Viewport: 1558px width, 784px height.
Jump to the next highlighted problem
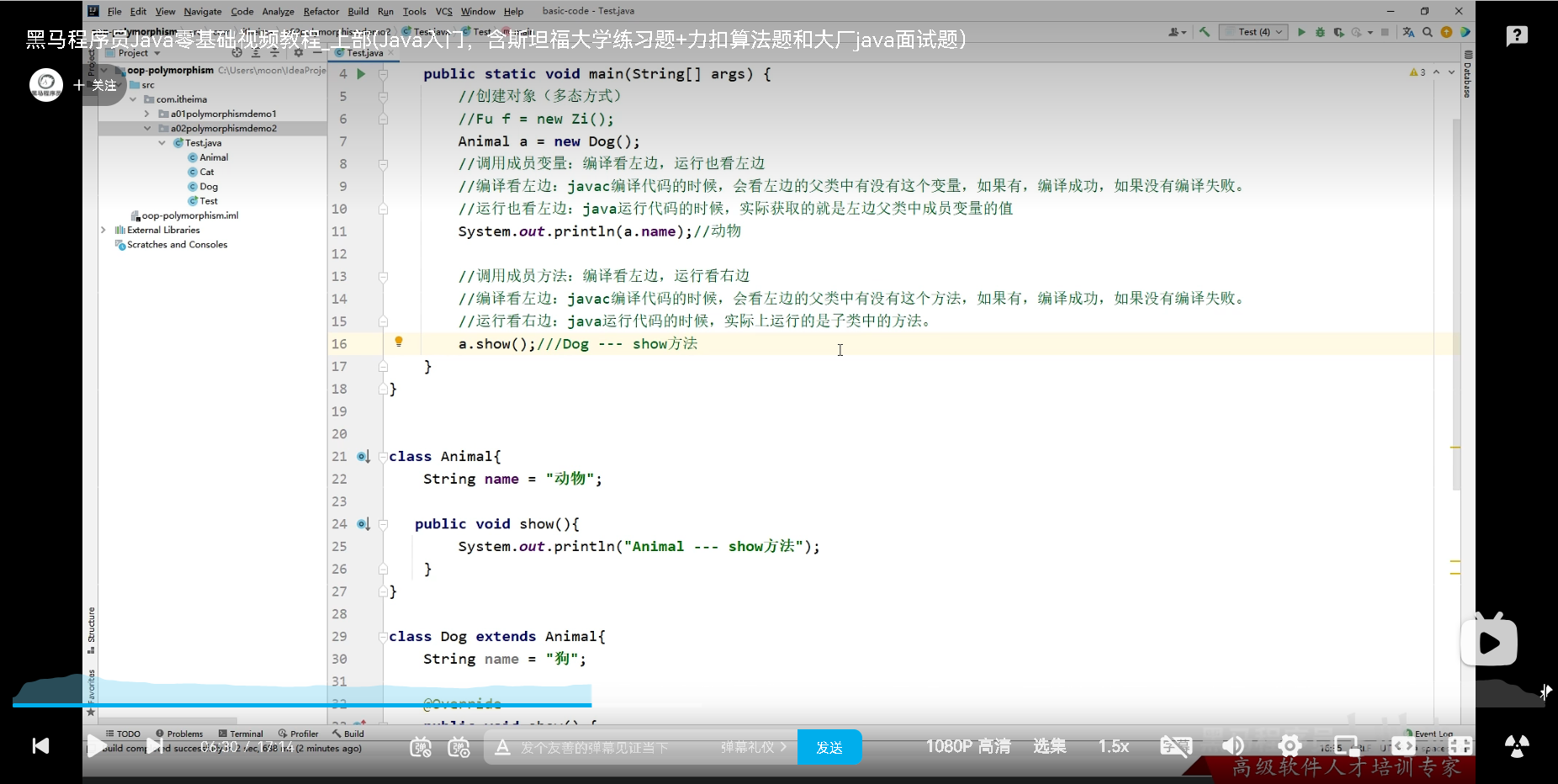[x=1451, y=72]
